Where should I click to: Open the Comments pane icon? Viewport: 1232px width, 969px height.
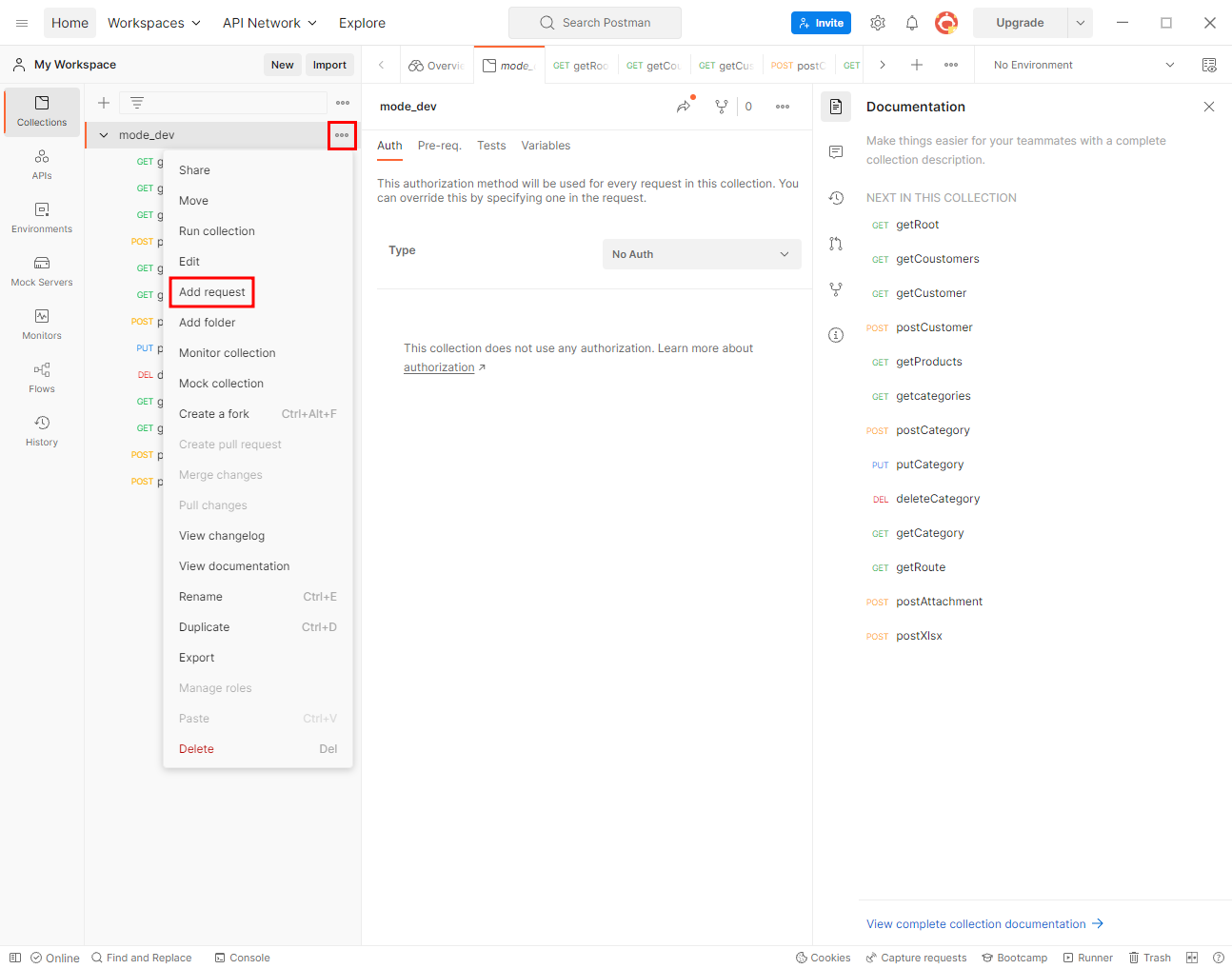point(836,152)
